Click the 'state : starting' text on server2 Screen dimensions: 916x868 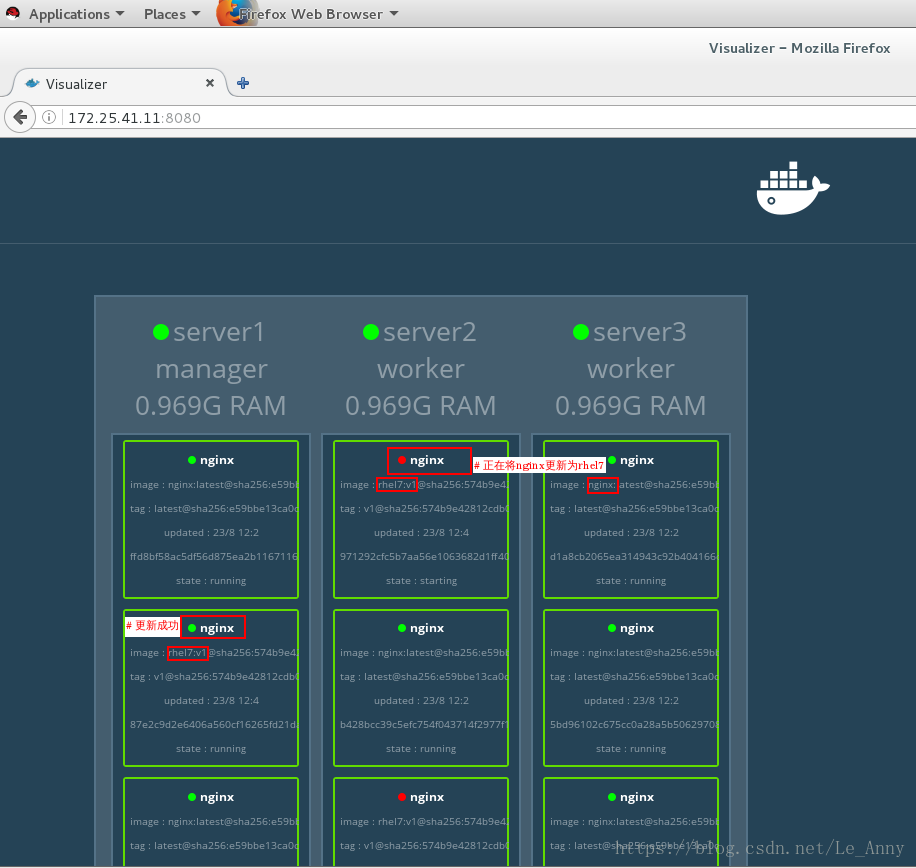pyautogui.click(x=421, y=581)
